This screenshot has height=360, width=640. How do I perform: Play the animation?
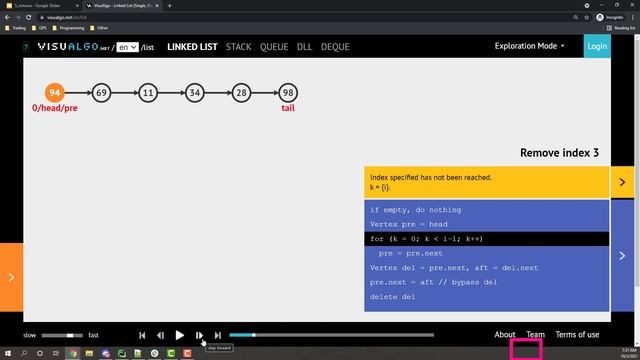click(180, 335)
